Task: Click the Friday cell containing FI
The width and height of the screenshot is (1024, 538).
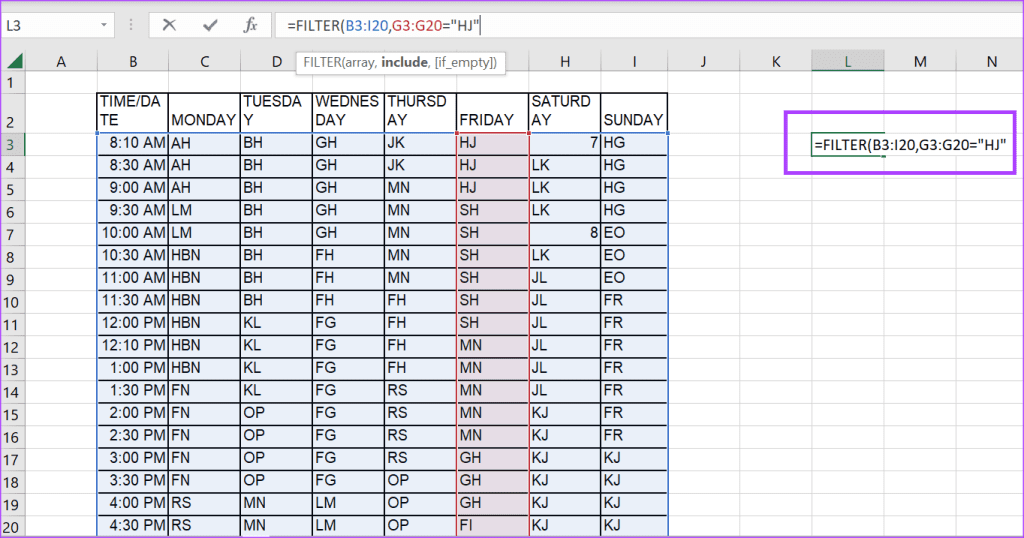Action: tap(492, 526)
